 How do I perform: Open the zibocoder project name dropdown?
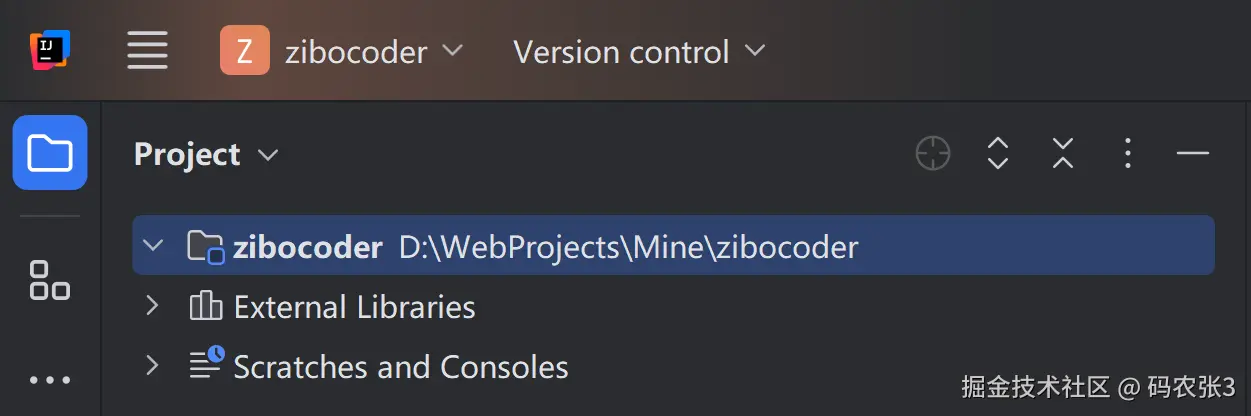pyautogui.click(x=373, y=51)
